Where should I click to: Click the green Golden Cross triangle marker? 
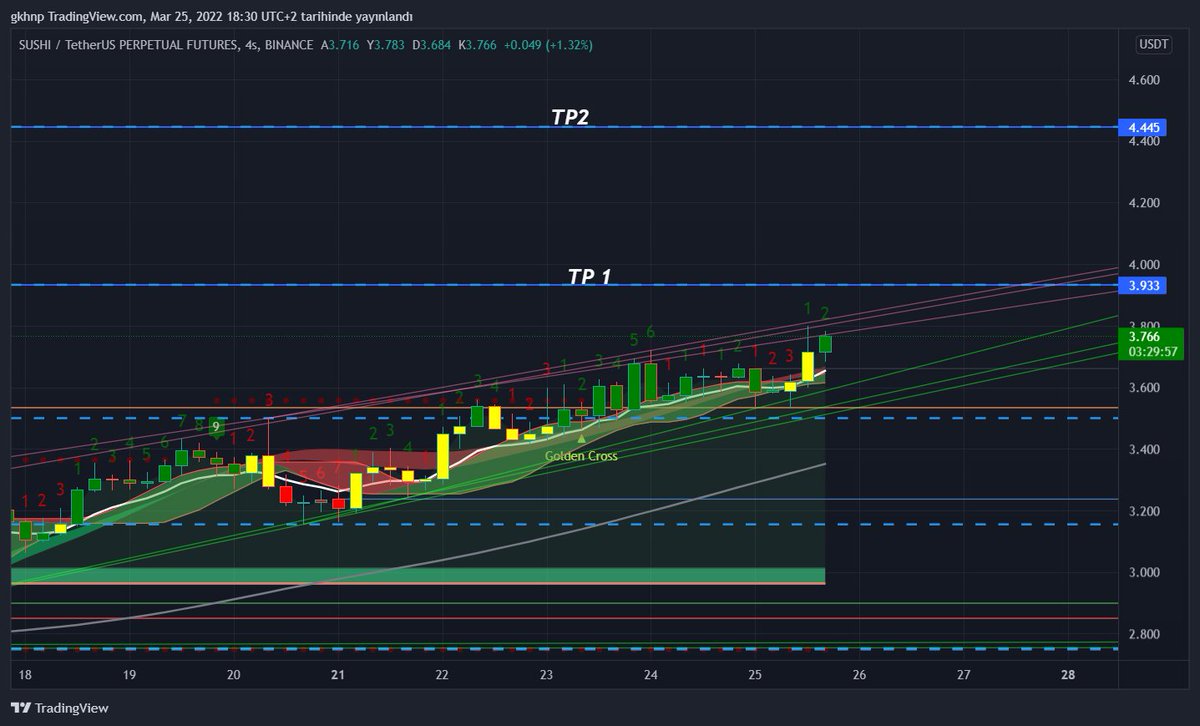tap(581, 438)
